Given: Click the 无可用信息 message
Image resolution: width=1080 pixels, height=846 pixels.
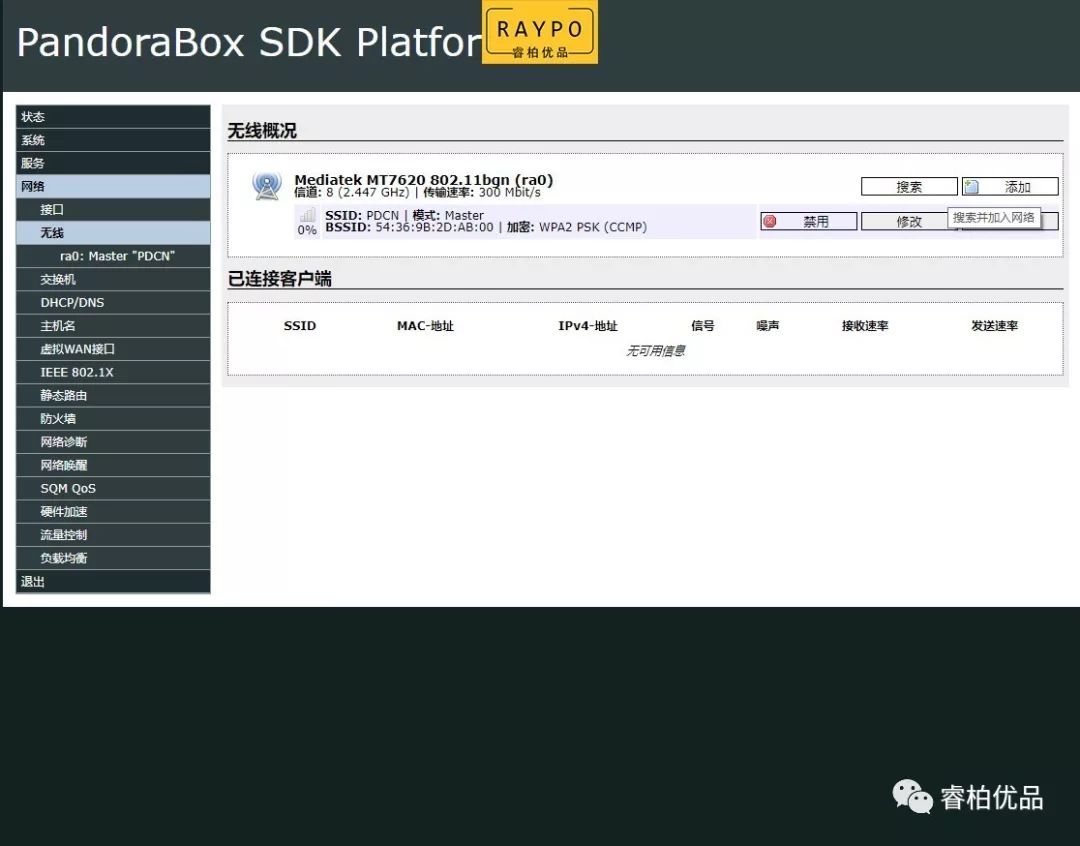Looking at the screenshot, I should pos(655,351).
